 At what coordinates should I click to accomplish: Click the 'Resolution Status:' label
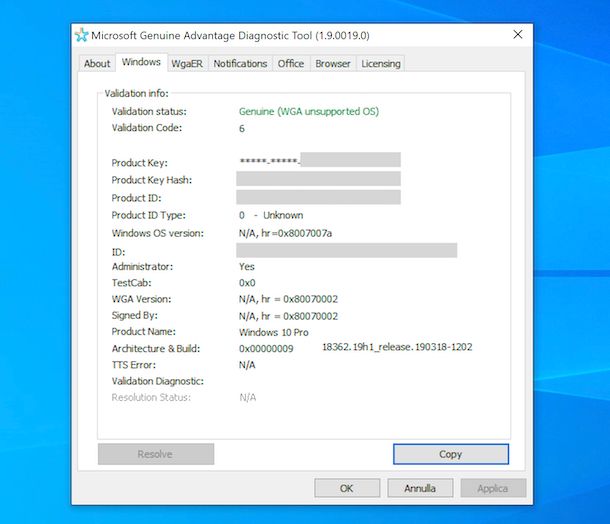tap(151, 397)
